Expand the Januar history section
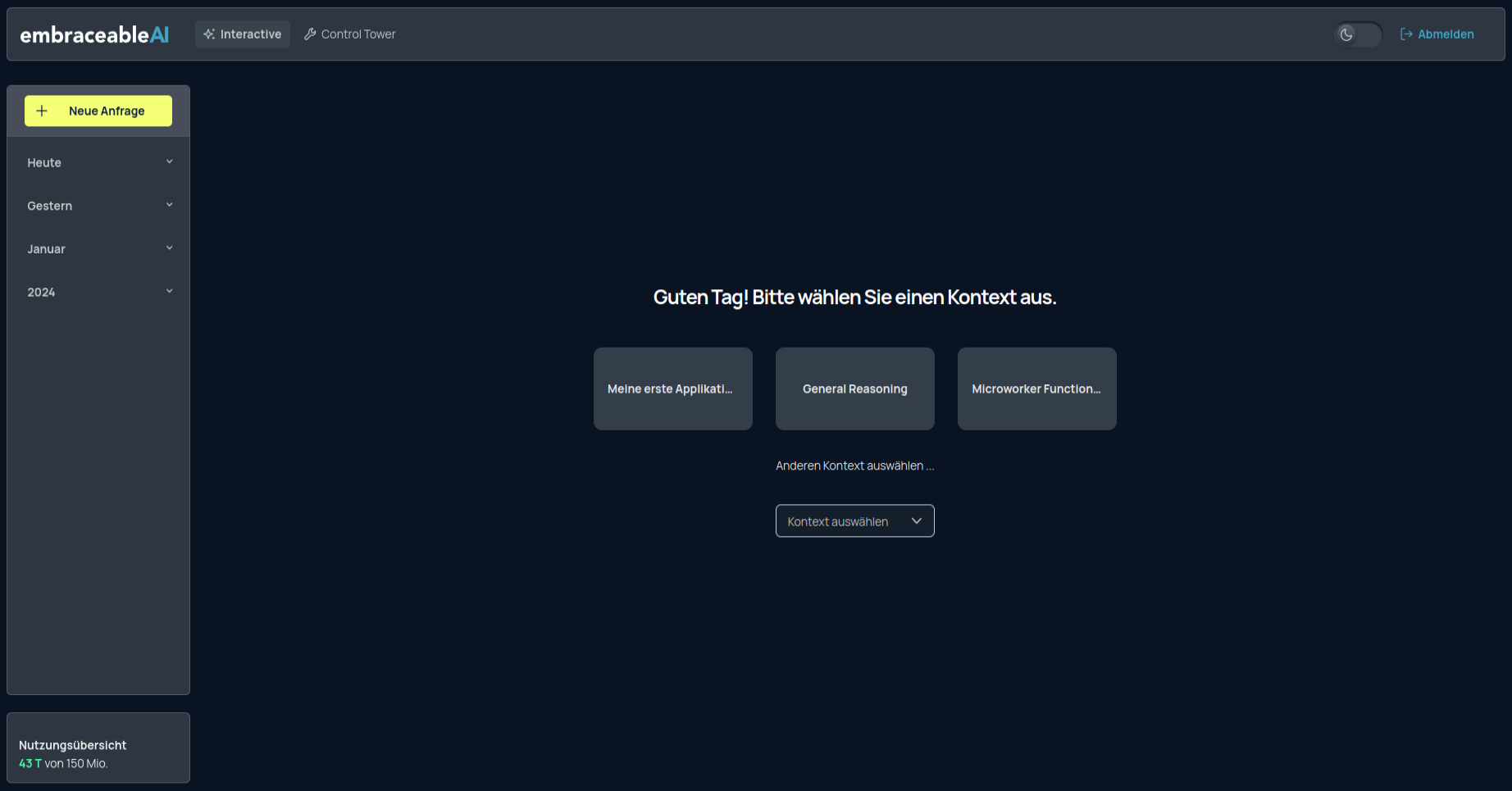The height and width of the screenshot is (791, 1512). pyautogui.click(x=98, y=249)
